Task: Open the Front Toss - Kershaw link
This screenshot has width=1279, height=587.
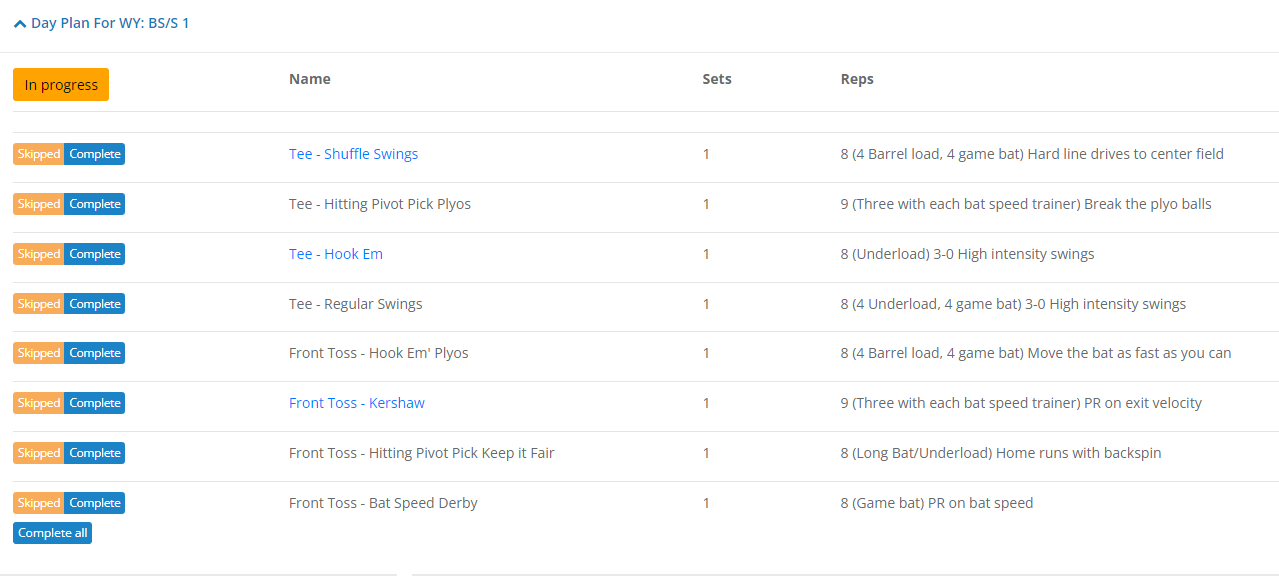Action: (x=356, y=403)
